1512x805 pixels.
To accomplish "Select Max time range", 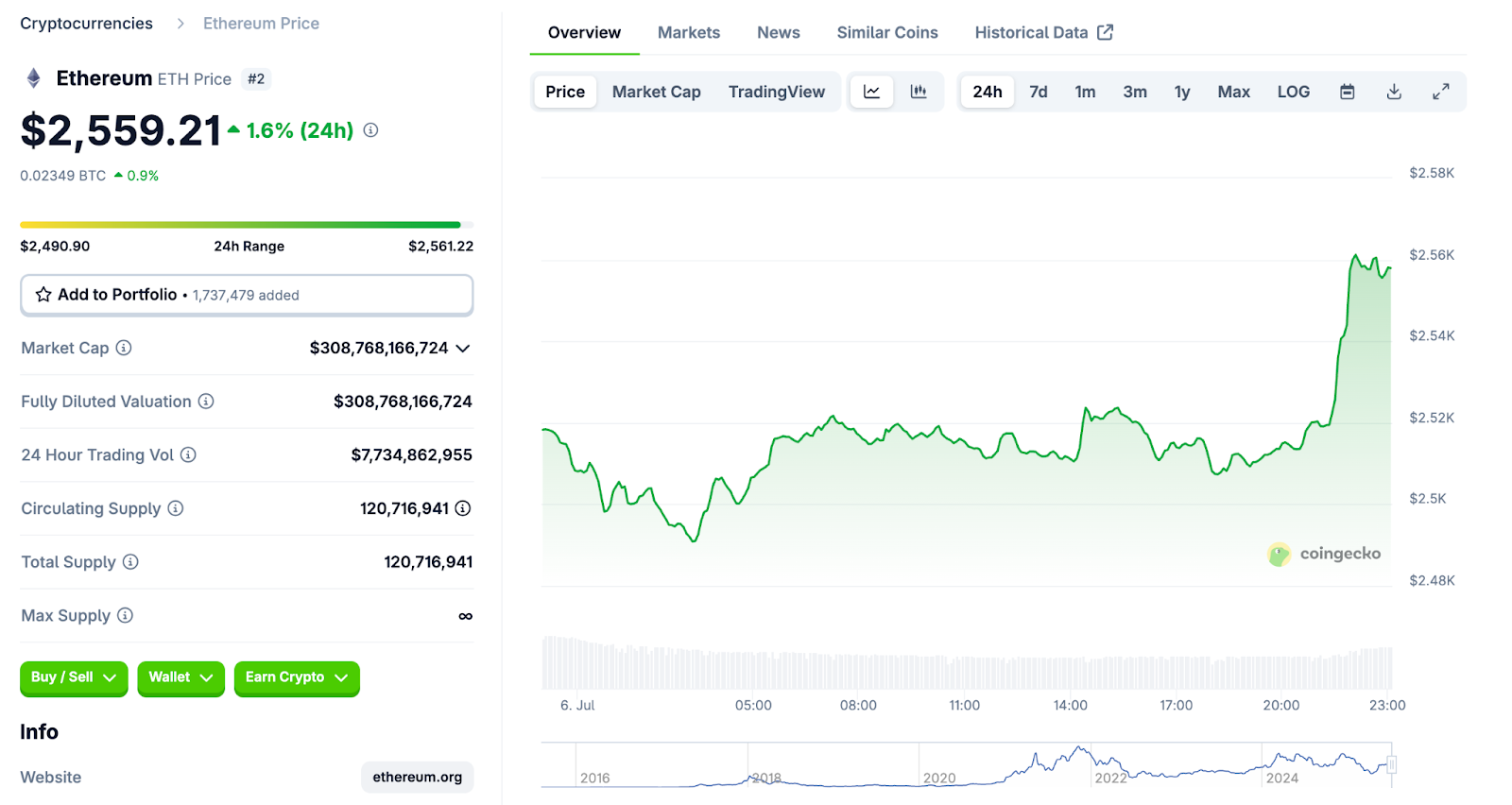I will point(1233,92).
